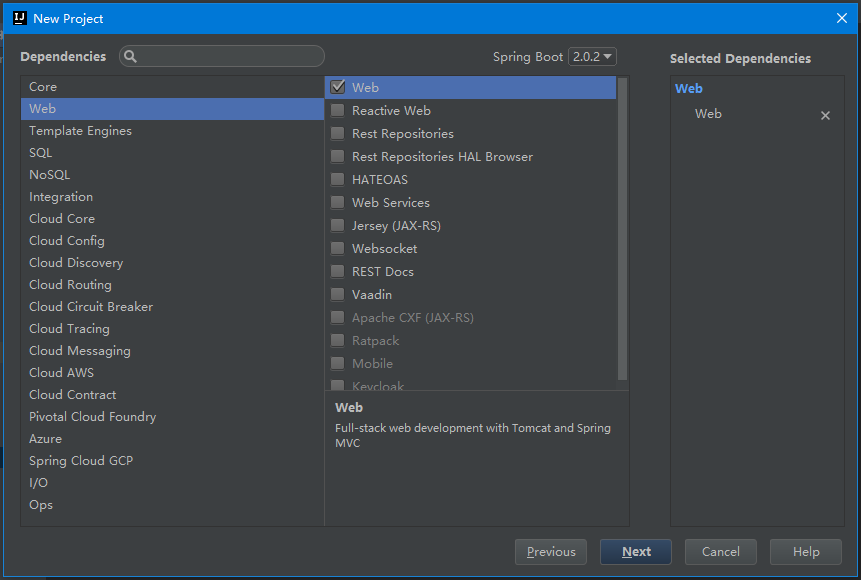Select Cloud Routing category
The height and width of the screenshot is (580, 861).
click(172, 285)
